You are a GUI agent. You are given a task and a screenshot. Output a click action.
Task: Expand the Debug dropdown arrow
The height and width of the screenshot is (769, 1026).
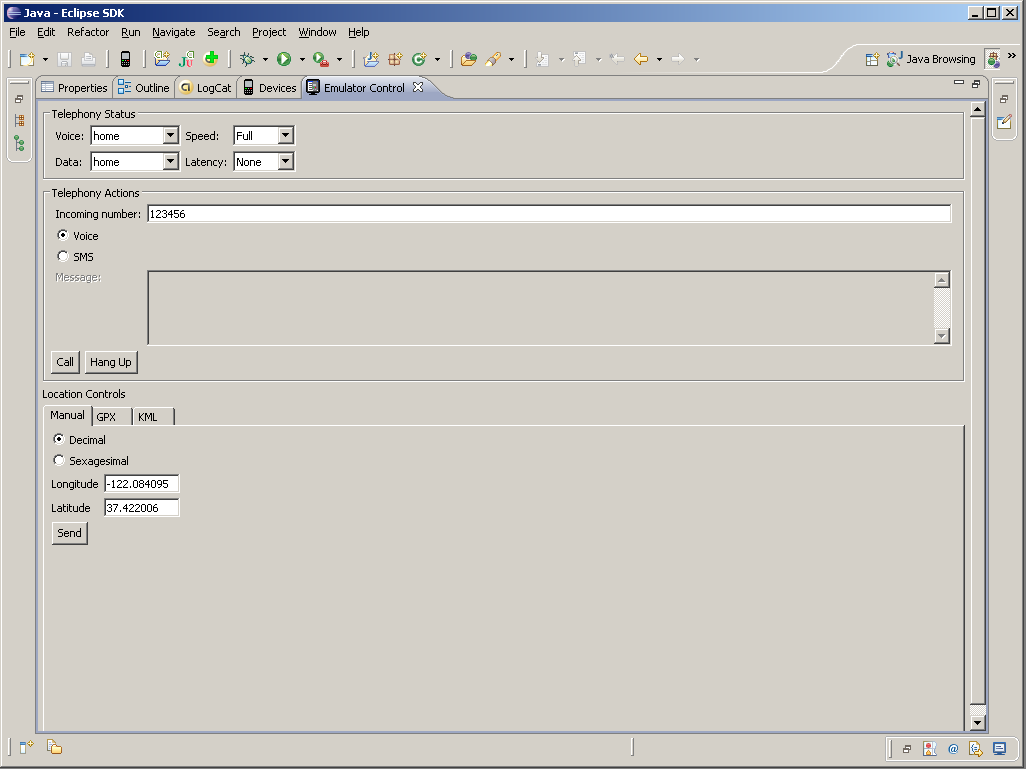point(265,60)
